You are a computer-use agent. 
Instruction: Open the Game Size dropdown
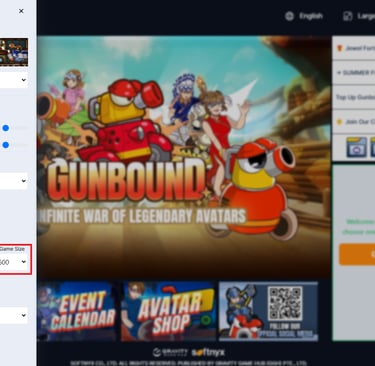(14, 262)
